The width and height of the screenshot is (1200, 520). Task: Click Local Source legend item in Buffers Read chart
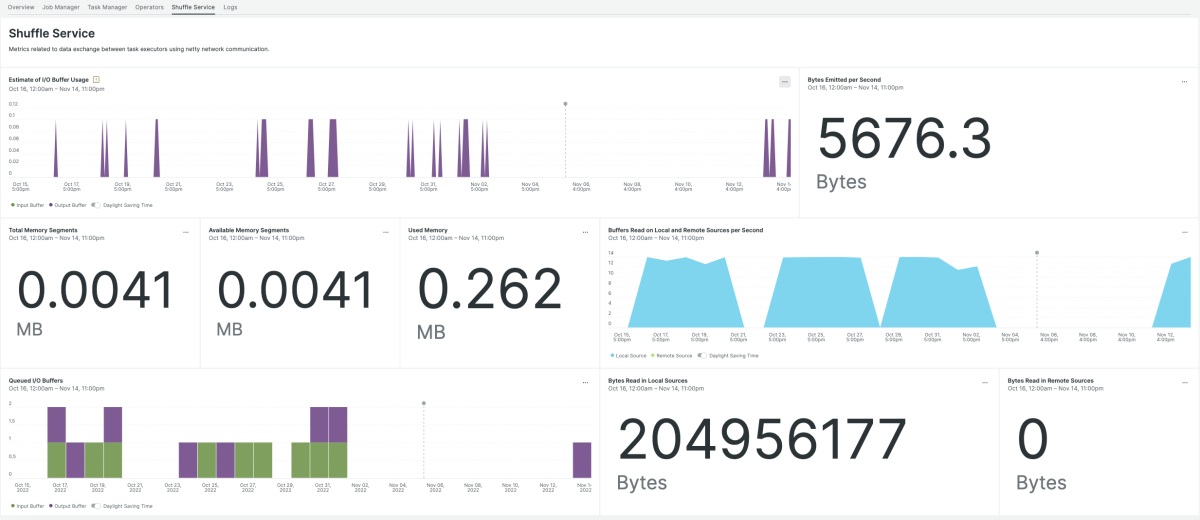point(629,355)
